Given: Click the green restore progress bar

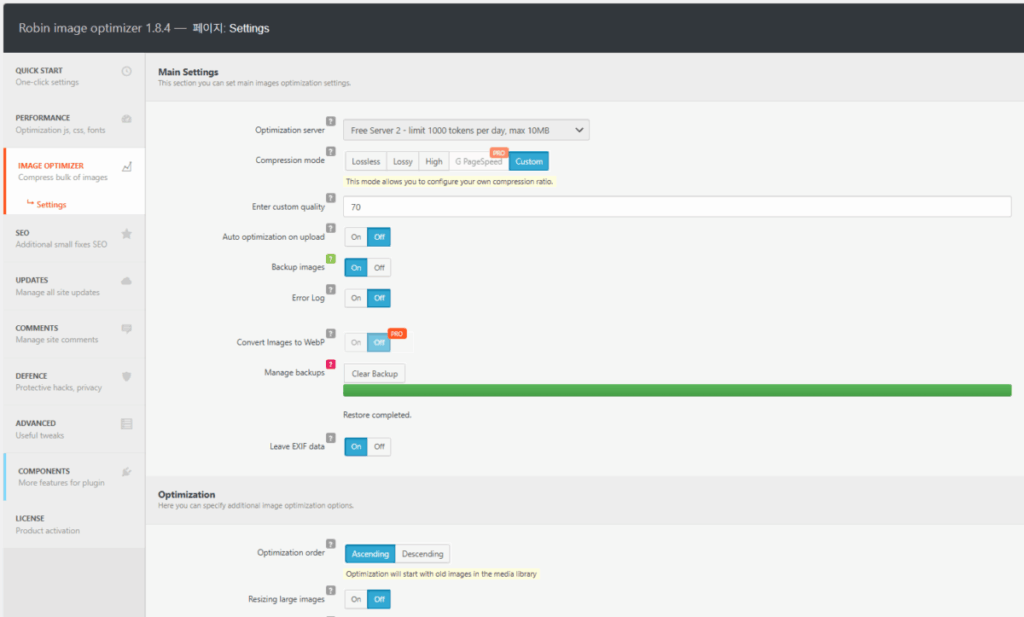Looking at the screenshot, I should coord(677,391).
